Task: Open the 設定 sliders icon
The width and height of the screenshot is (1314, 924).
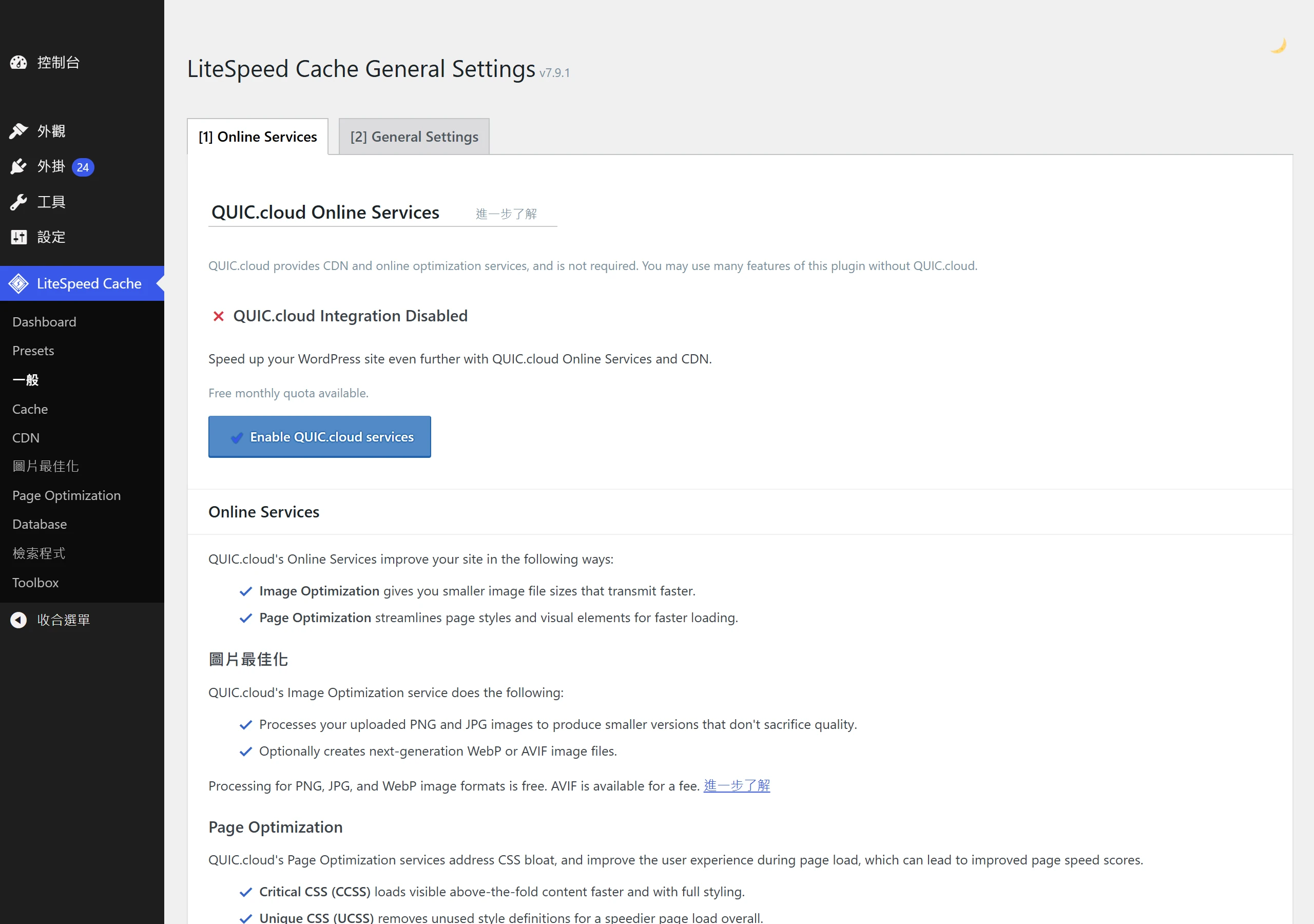Action: click(18, 237)
